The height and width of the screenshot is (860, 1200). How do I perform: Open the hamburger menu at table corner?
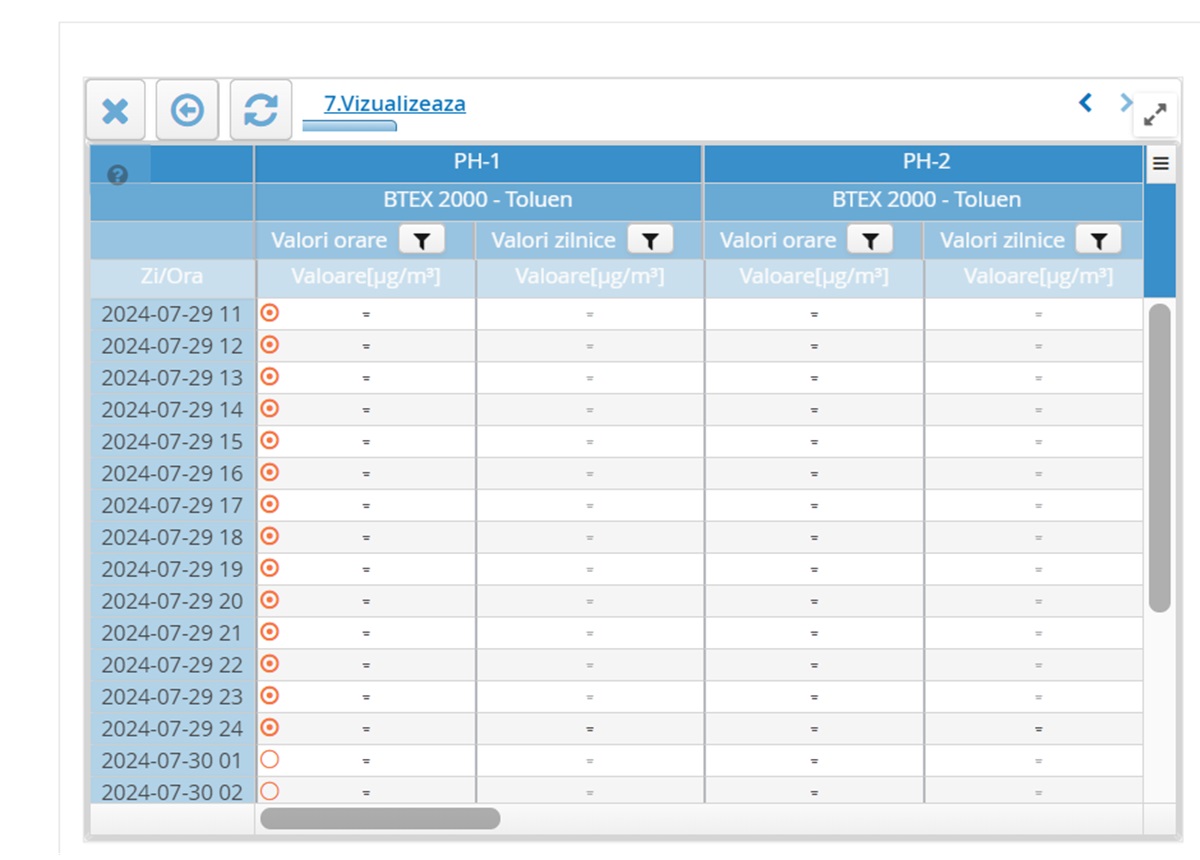point(1160,164)
